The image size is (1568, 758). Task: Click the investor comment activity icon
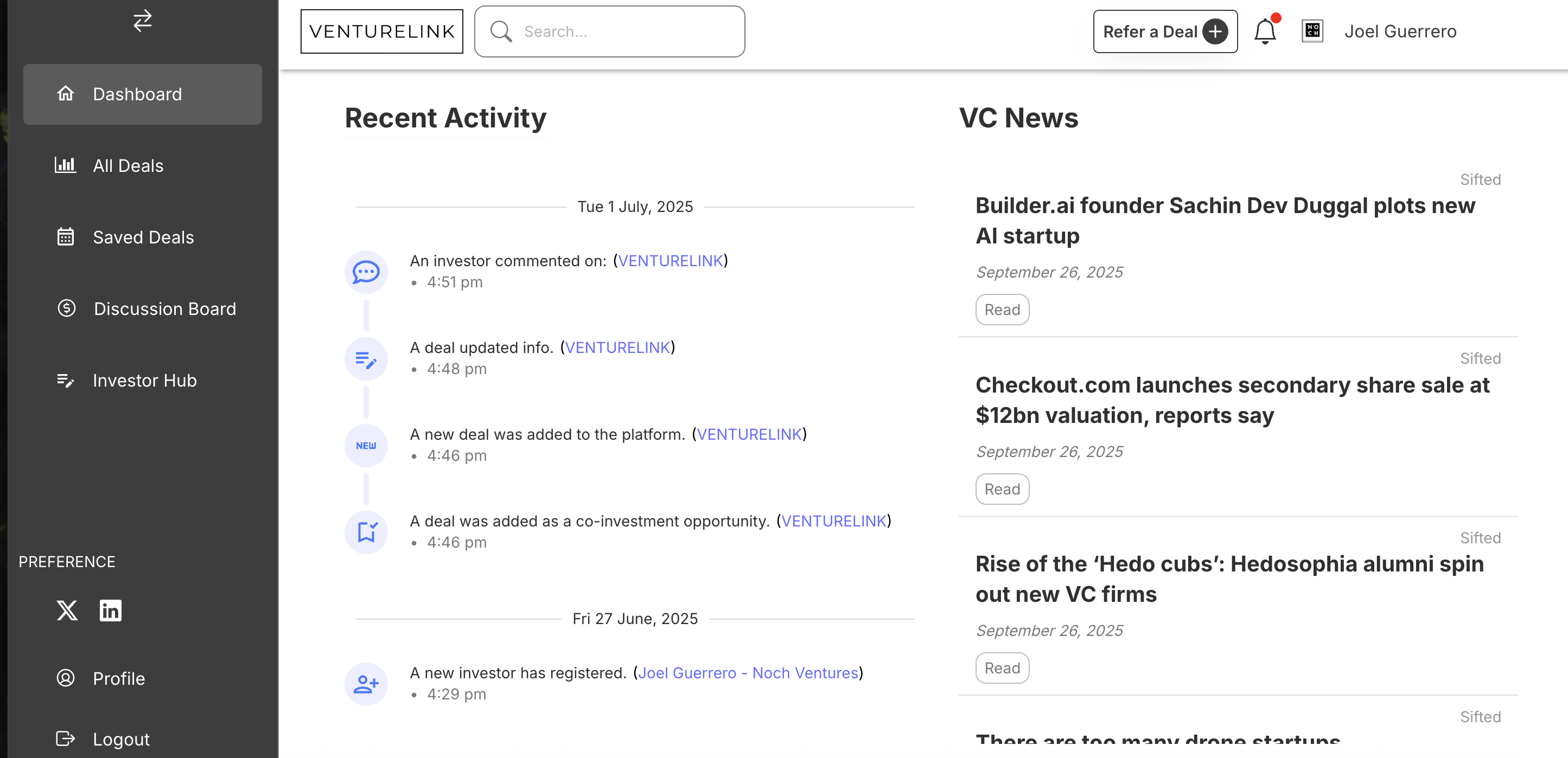point(366,272)
